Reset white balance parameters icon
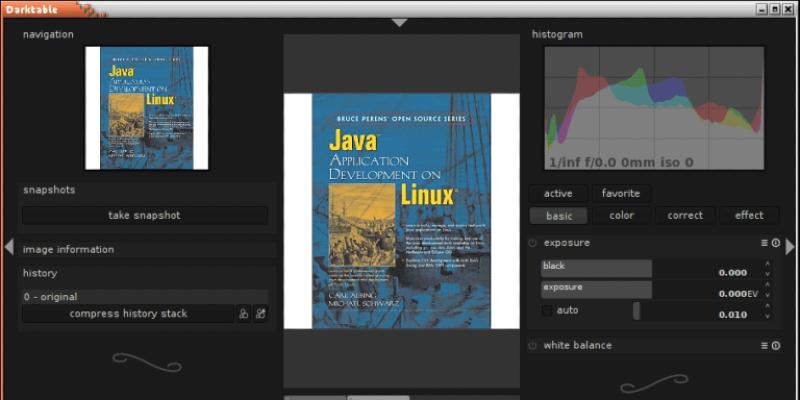This screenshot has width=800, height=400. tap(775, 346)
